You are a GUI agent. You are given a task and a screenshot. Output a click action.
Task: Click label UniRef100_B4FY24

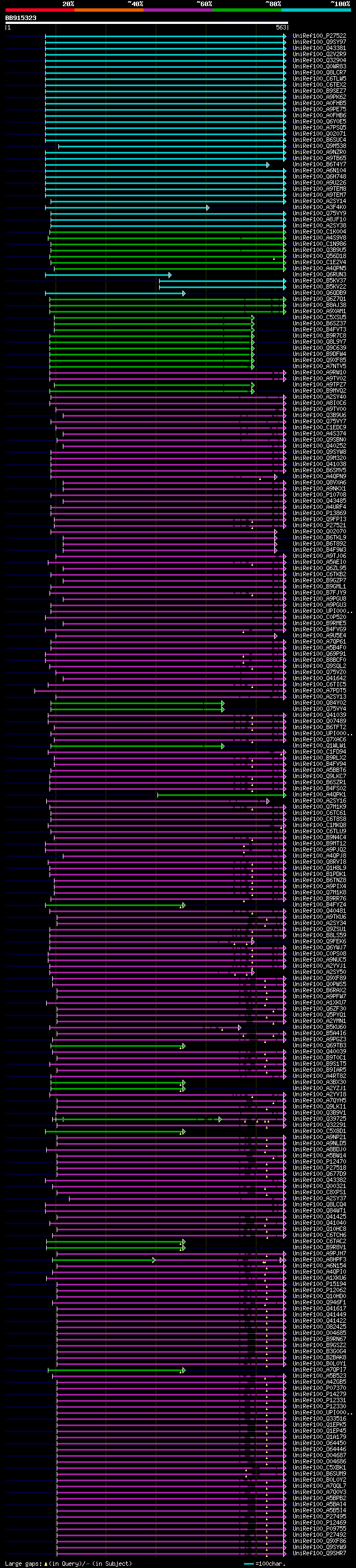tap(319, 904)
